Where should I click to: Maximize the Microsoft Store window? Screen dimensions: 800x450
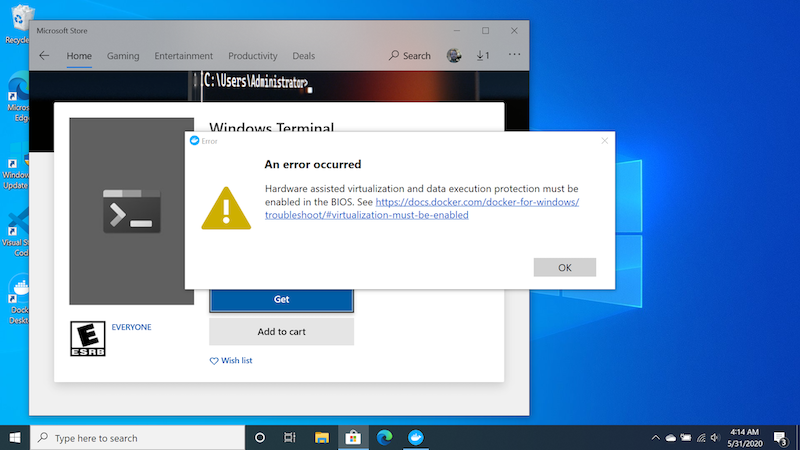[x=485, y=31]
